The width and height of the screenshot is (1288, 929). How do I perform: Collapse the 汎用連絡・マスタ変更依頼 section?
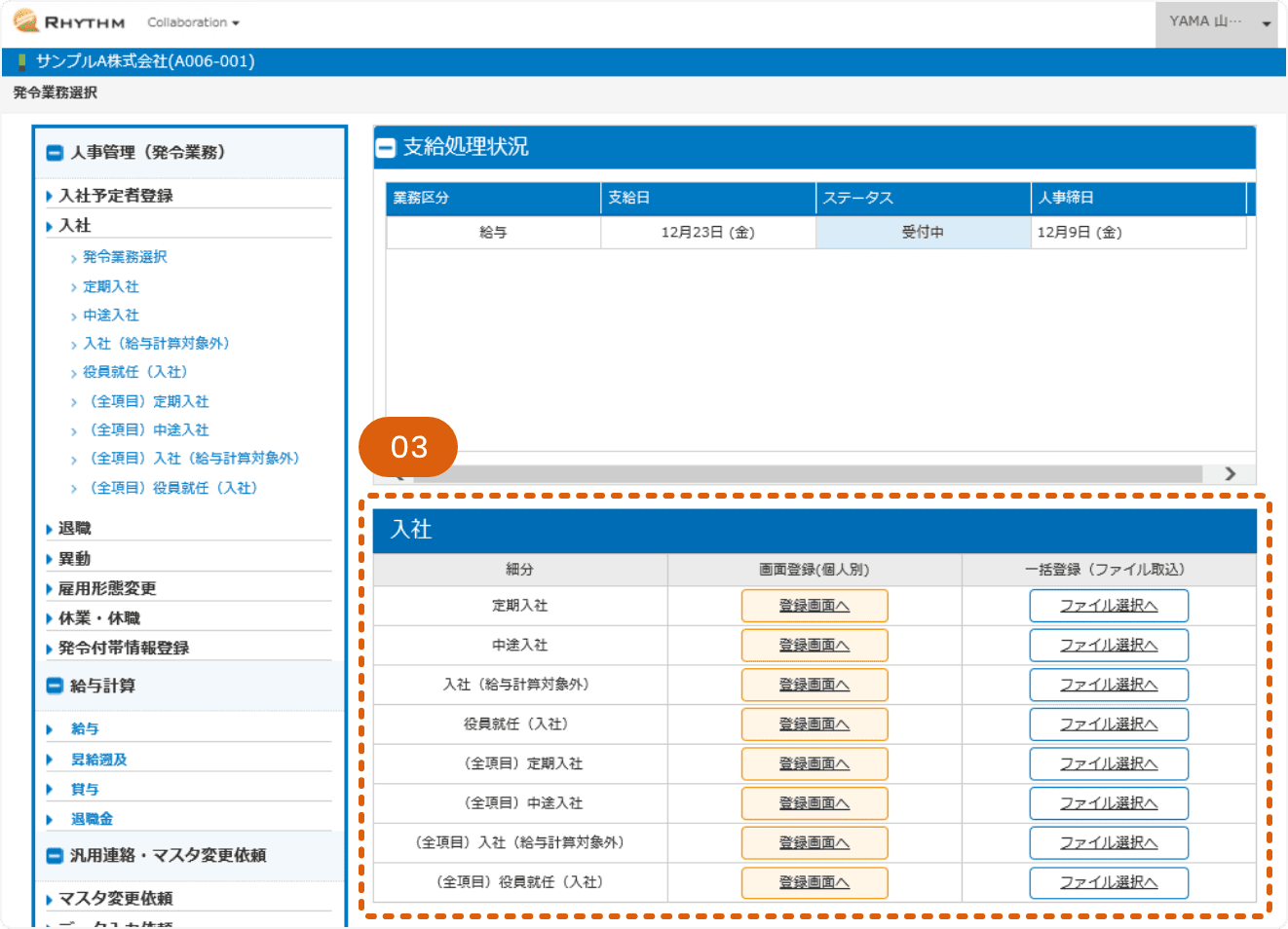pyautogui.click(x=56, y=856)
